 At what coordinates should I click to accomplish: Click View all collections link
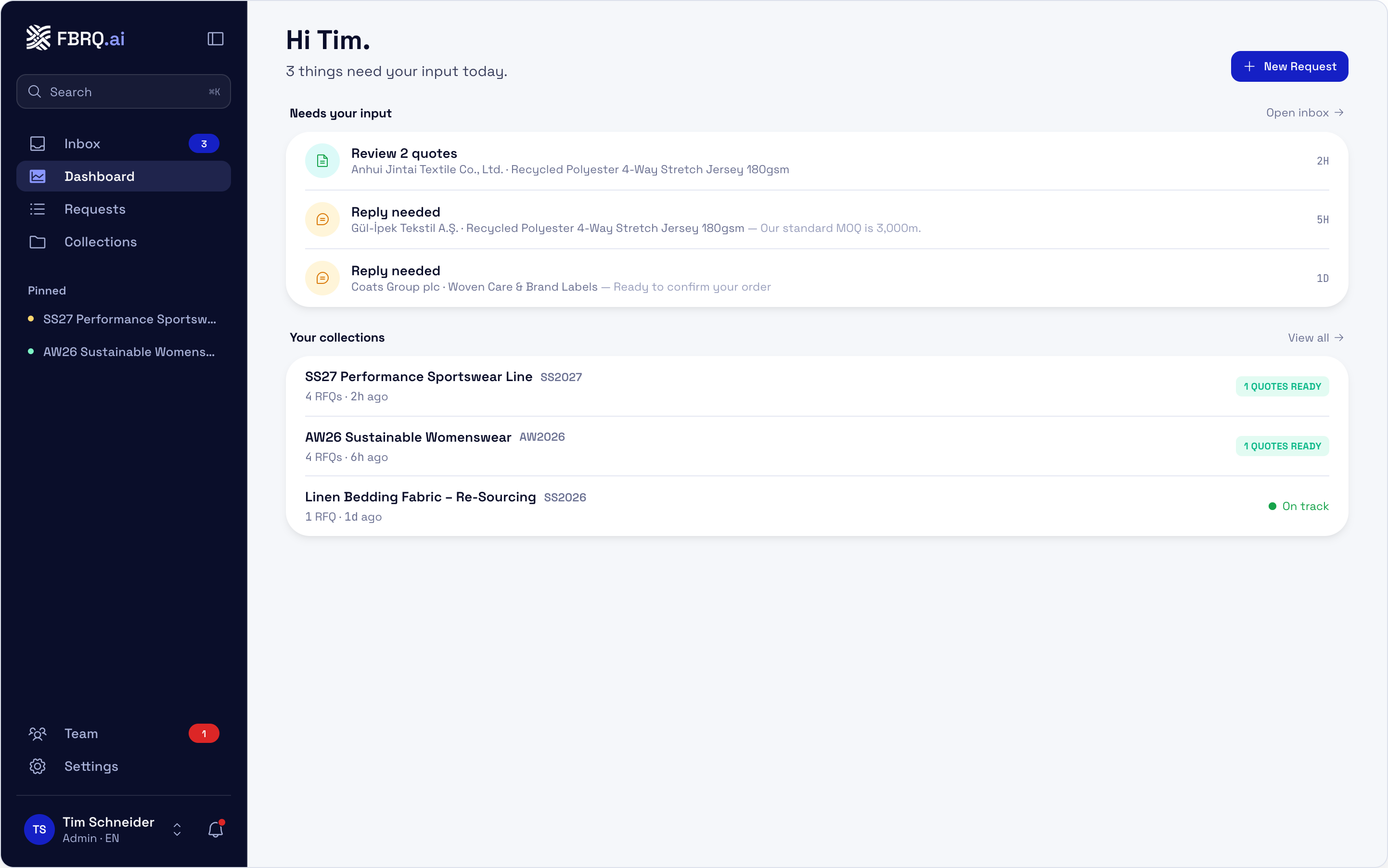tap(1315, 338)
